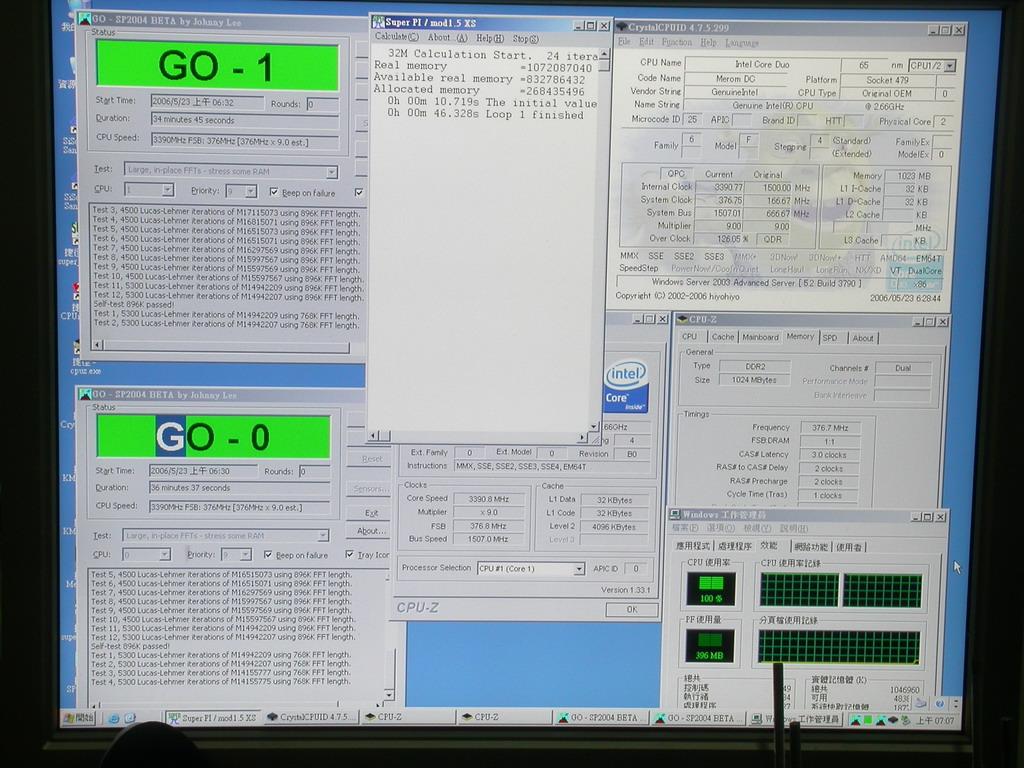1024x768 pixels.
Task: Open the 處理程序 tab in Task Manager
Action: 735,547
